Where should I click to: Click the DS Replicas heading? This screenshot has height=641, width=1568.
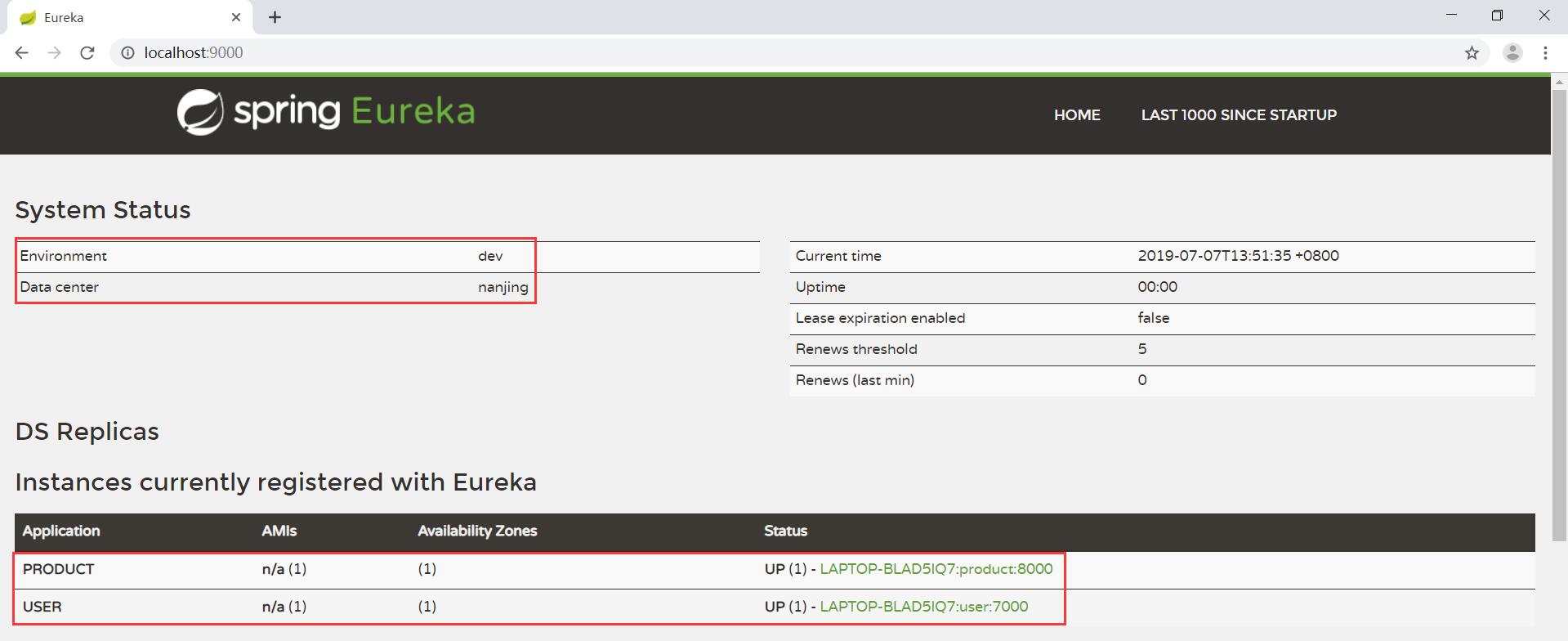(x=87, y=432)
